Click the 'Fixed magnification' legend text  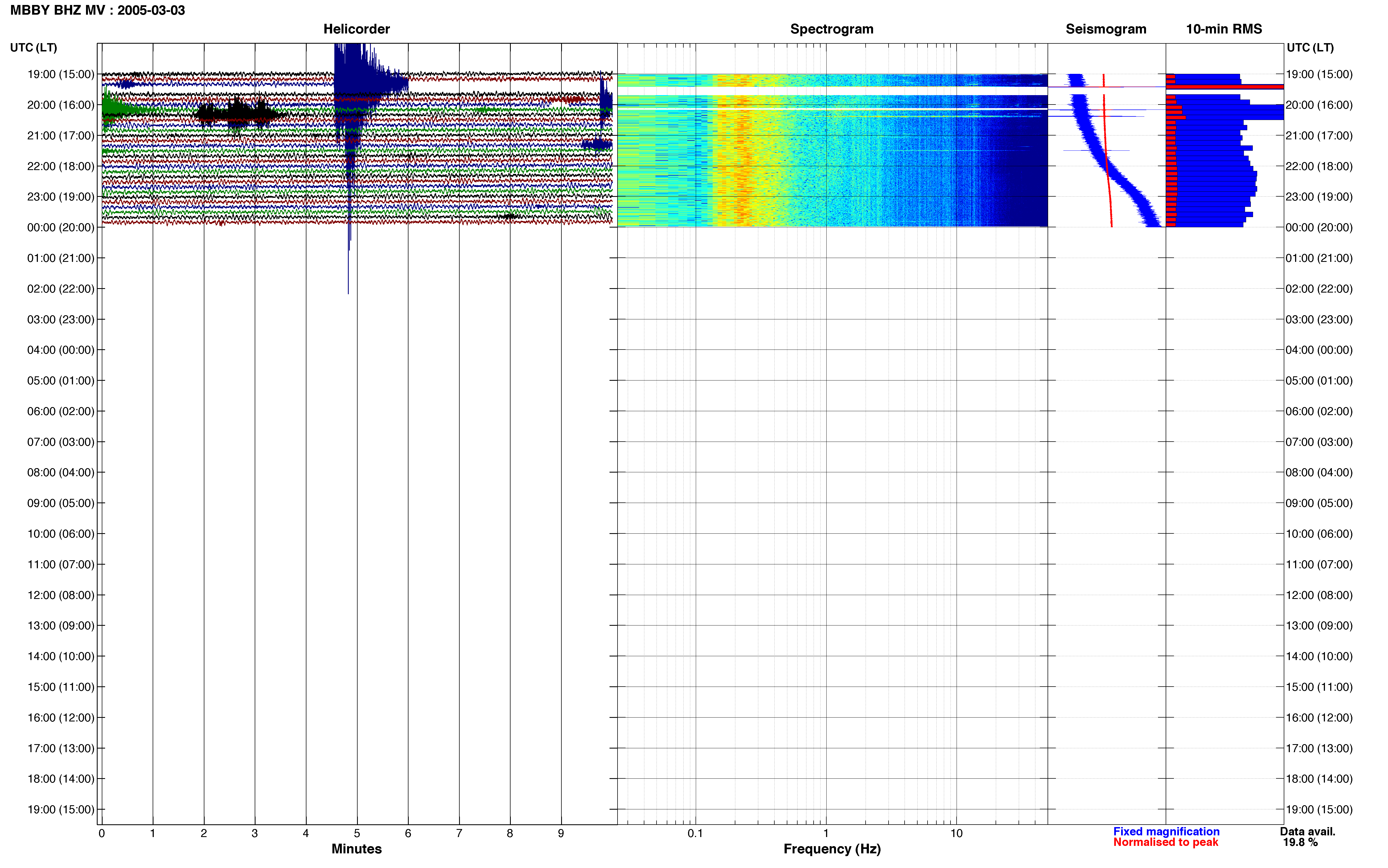pos(1166,831)
